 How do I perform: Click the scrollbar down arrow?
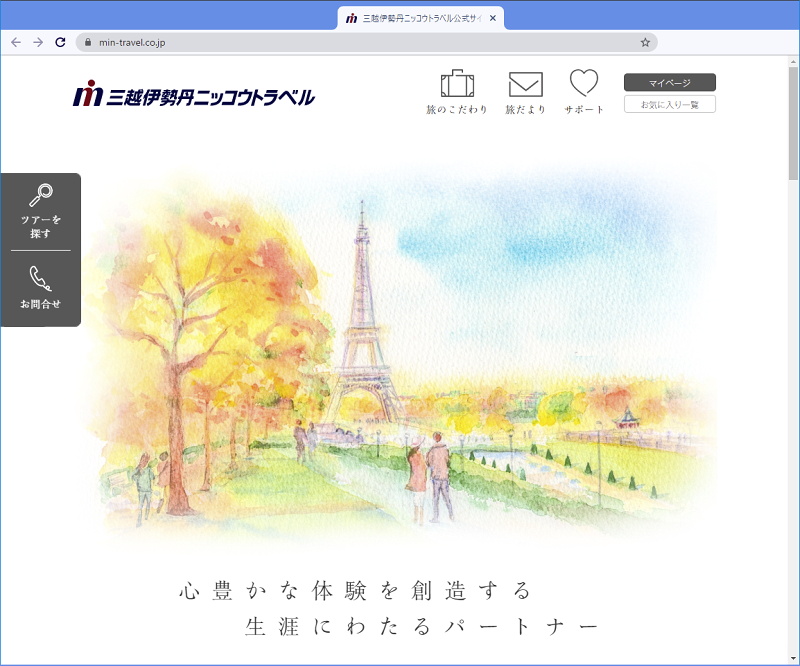pyautogui.click(x=793, y=658)
